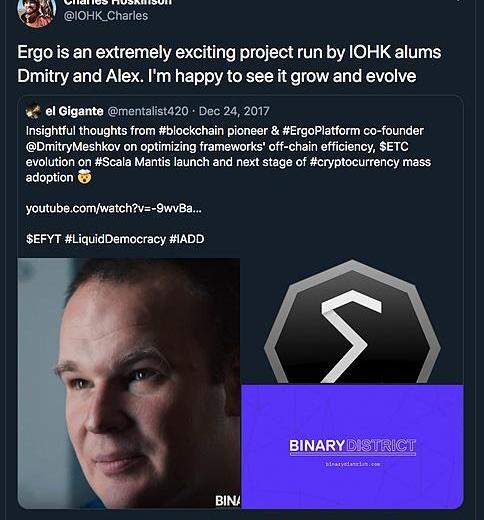Open the portrait photo thumbnail
This screenshot has width=484, height=520.
pyautogui.click(x=129, y=383)
